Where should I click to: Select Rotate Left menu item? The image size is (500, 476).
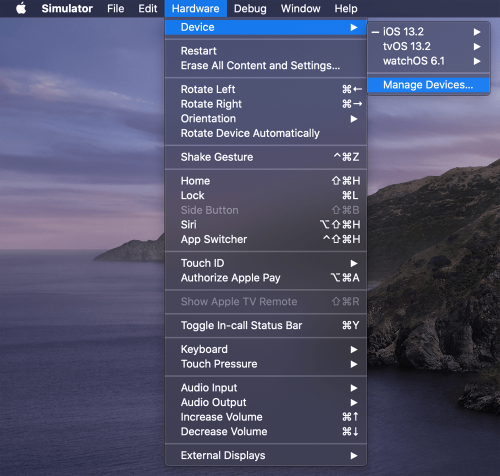pyautogui.click(x=266, y=89)
